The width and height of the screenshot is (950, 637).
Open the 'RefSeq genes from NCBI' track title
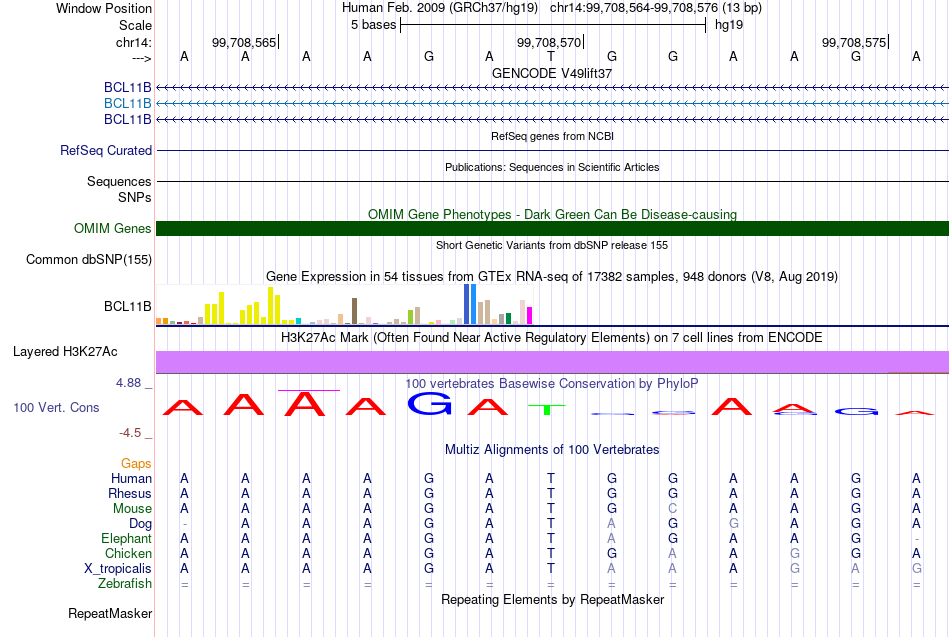point(552,136)
